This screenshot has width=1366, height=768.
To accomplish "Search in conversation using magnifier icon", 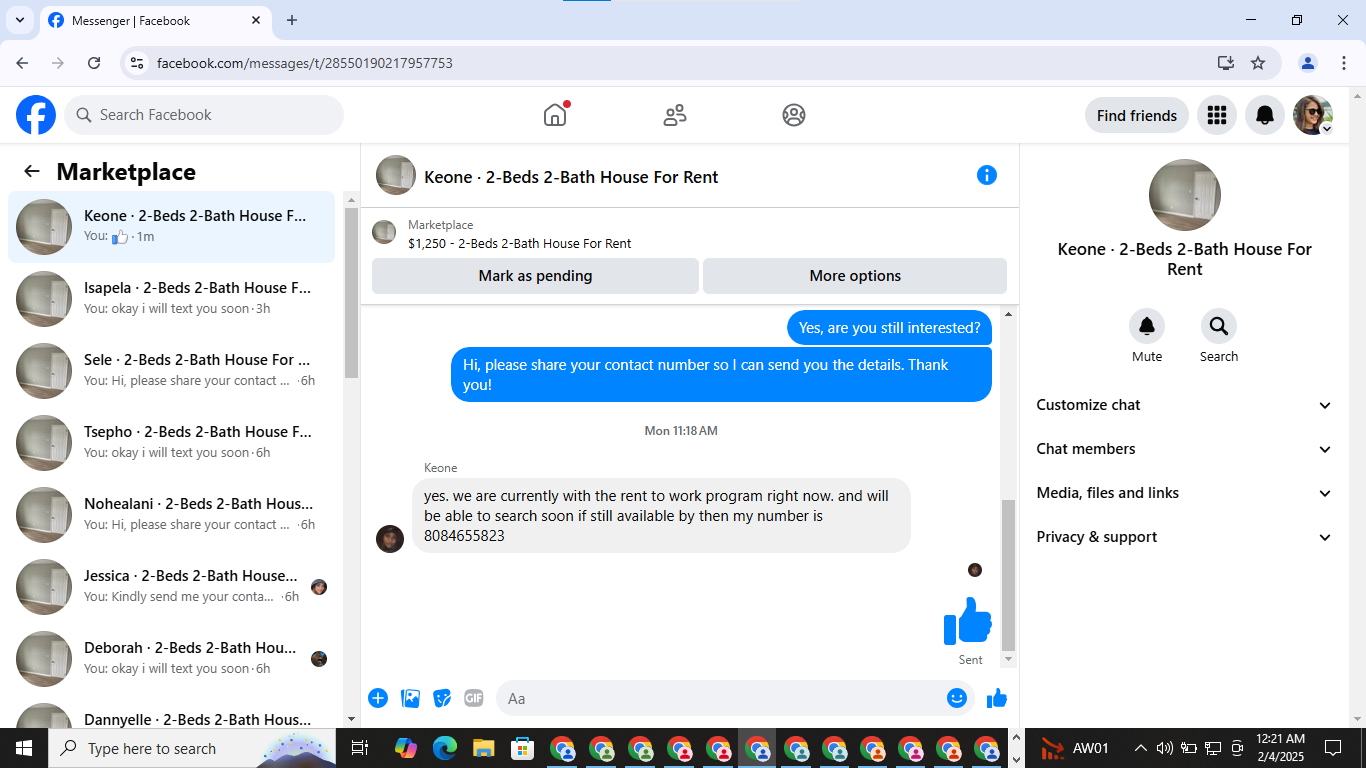I will pos(1219,326).
